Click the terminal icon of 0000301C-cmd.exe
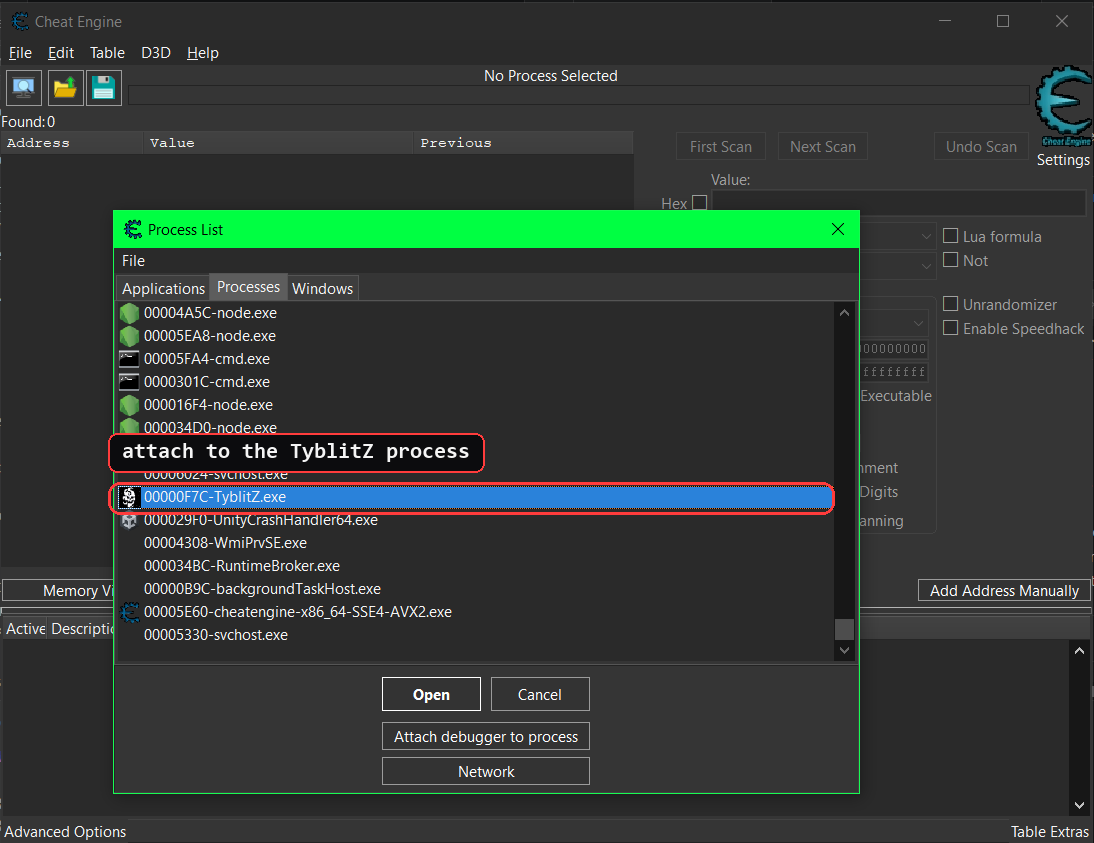 pyautogui.click(x=129, y=382)
